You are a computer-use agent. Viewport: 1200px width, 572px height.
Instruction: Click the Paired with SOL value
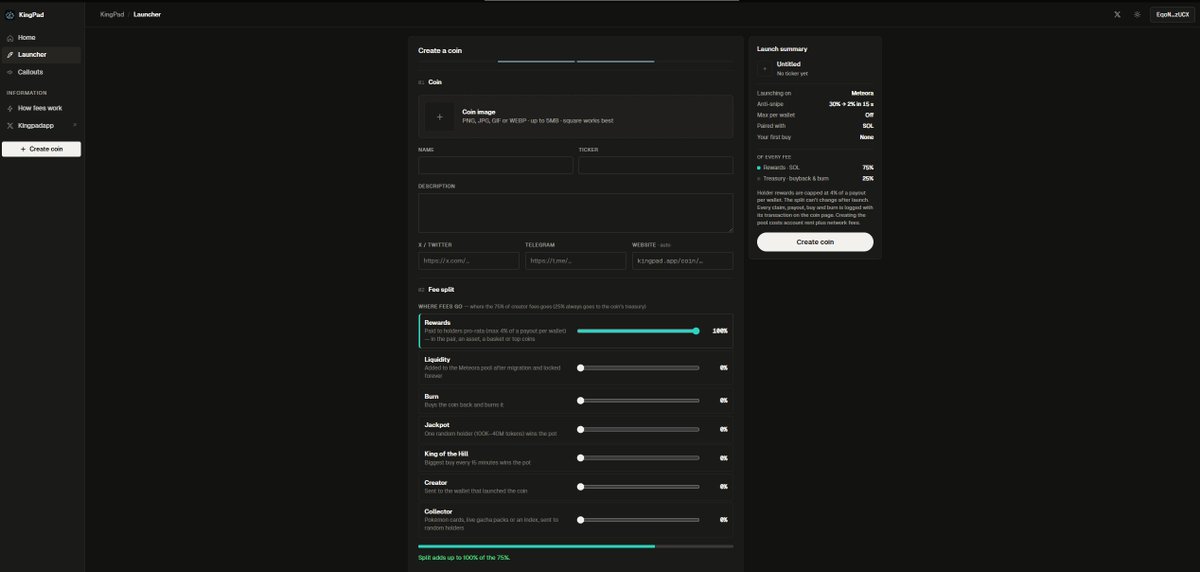(x=868, y=126)
